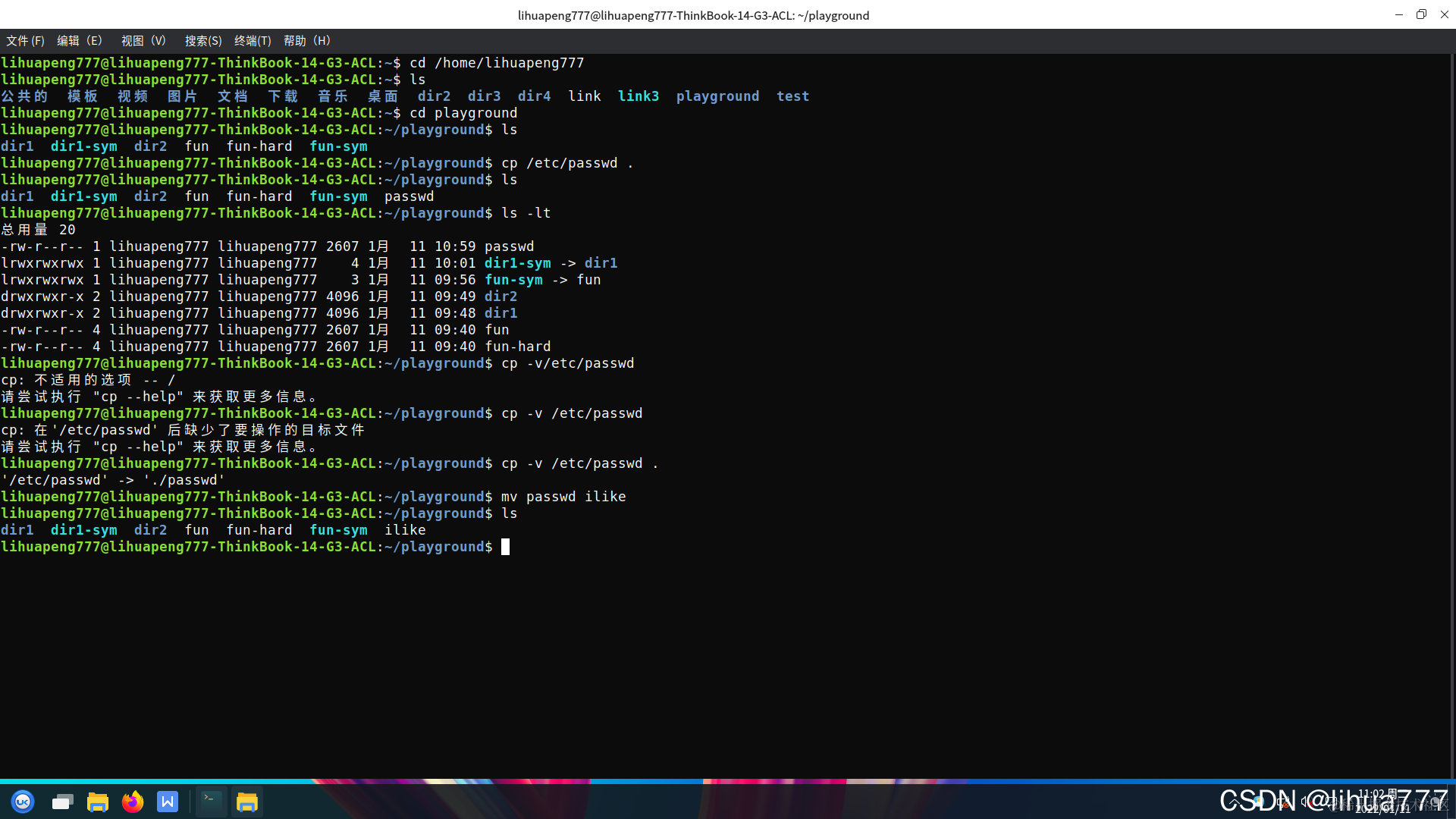
Task: Open the 视图(V) menu
Action: [x=143, y=41]
